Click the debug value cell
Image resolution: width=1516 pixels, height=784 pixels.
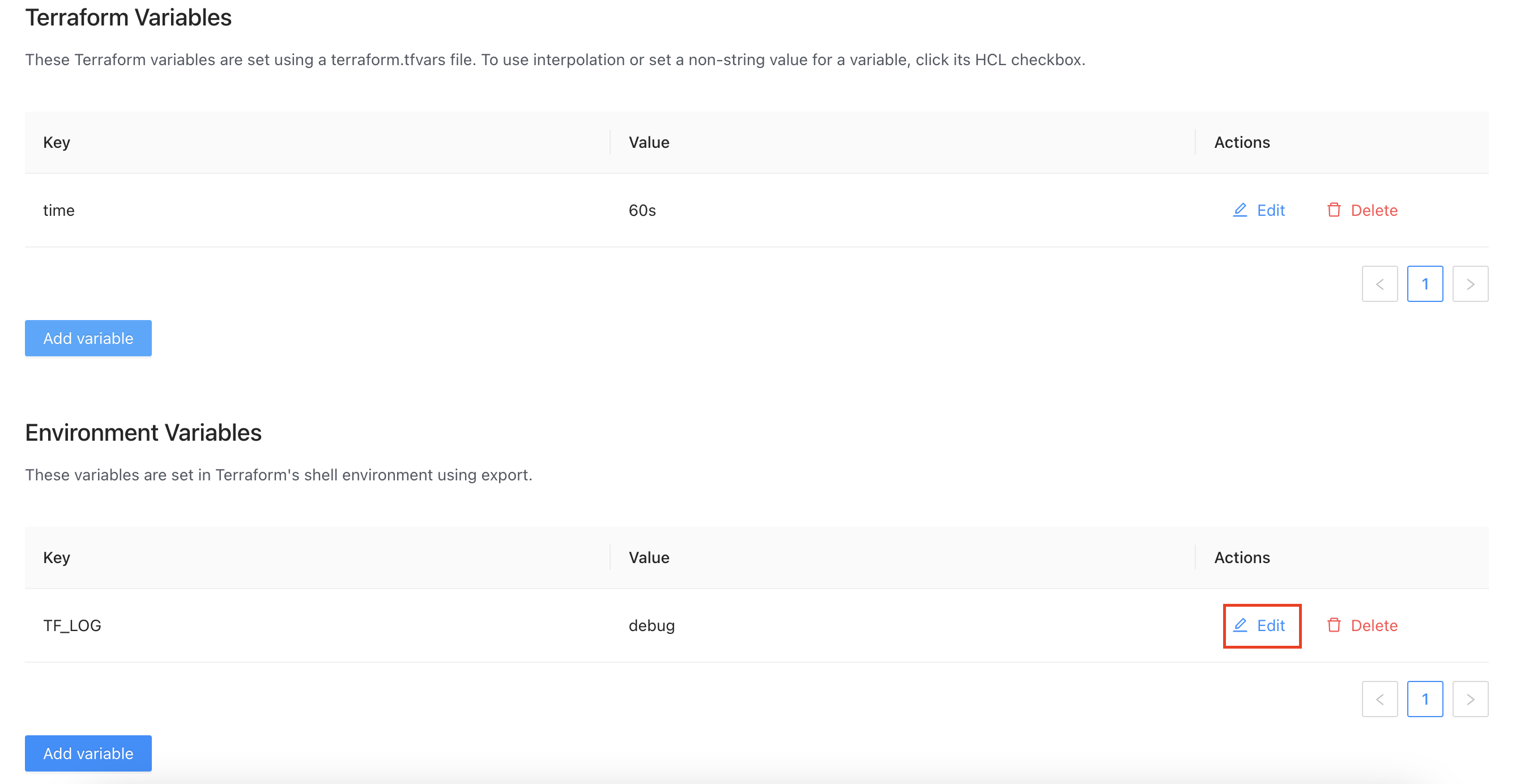pyautogui.click(x=651, y=625)
